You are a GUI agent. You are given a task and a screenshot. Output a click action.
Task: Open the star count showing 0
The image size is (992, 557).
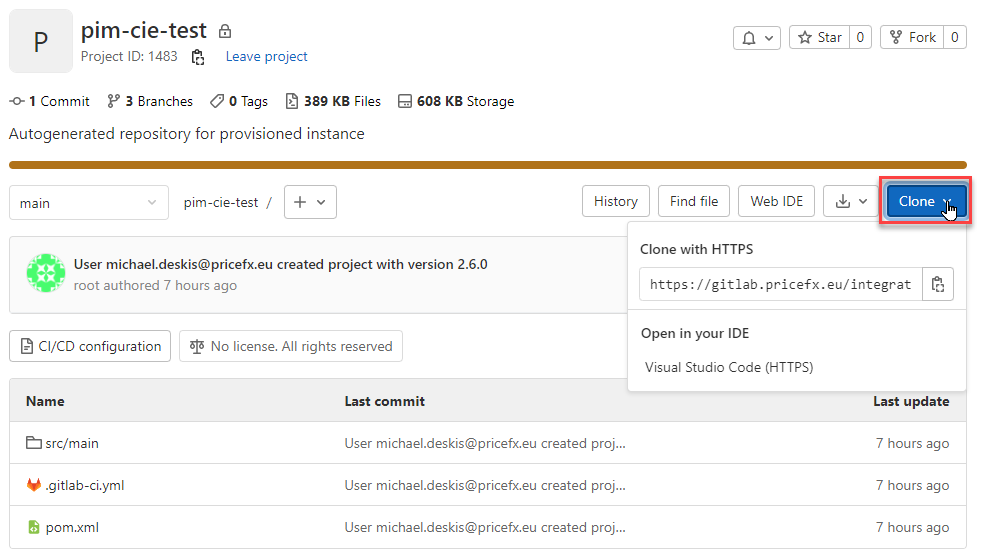click(x=860, y=37)
